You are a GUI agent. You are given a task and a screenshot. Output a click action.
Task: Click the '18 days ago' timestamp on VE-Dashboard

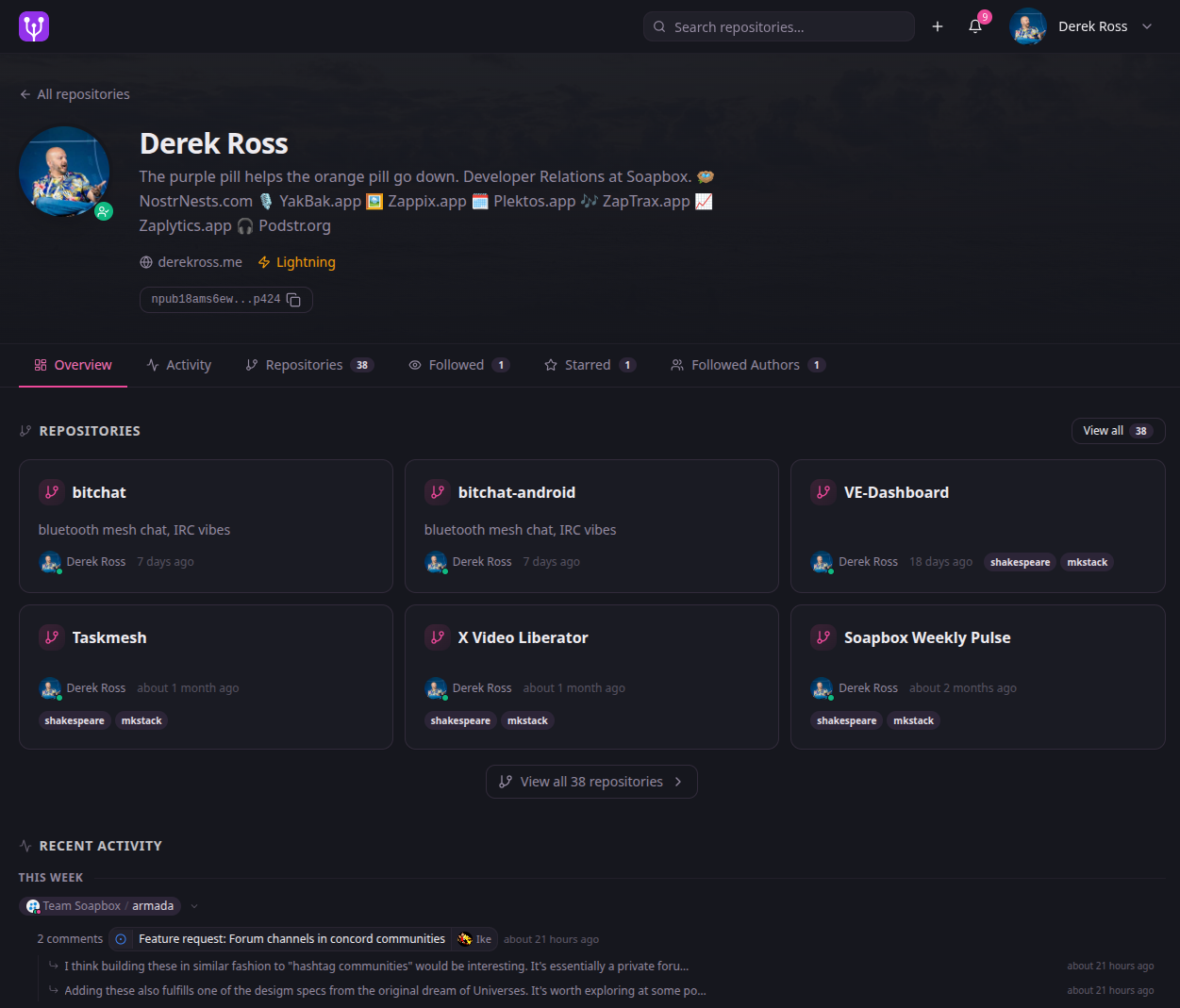(940, 562)
